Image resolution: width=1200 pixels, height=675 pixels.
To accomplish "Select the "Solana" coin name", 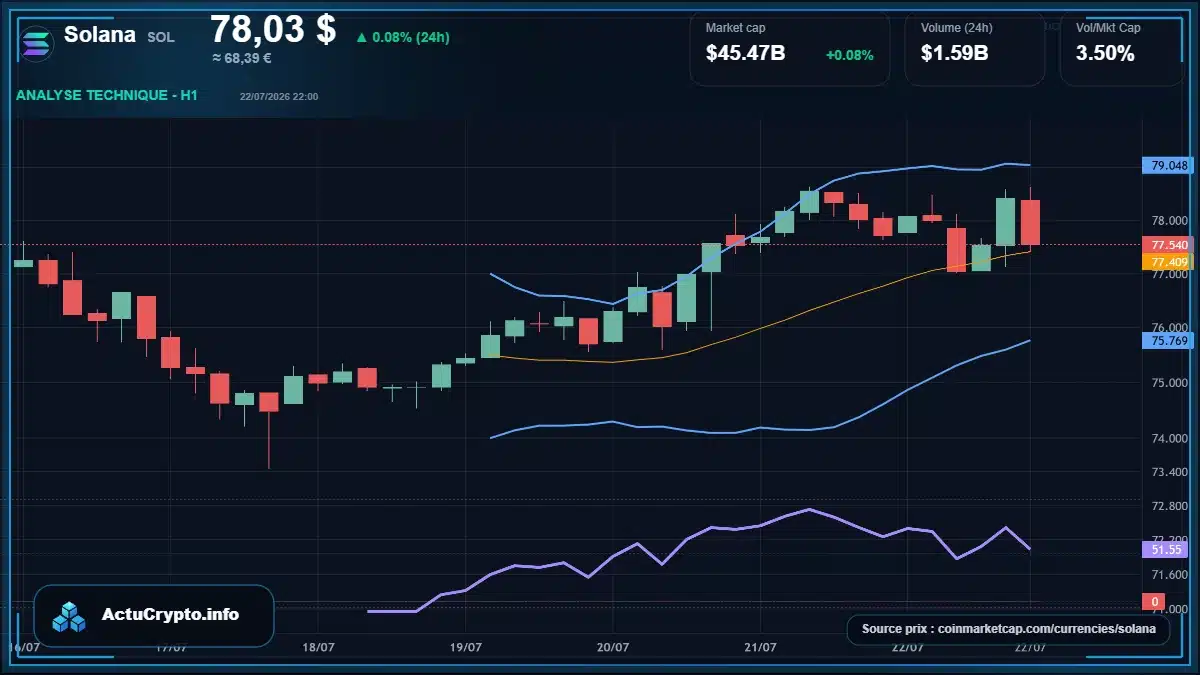I will click(x=100, y=35).
